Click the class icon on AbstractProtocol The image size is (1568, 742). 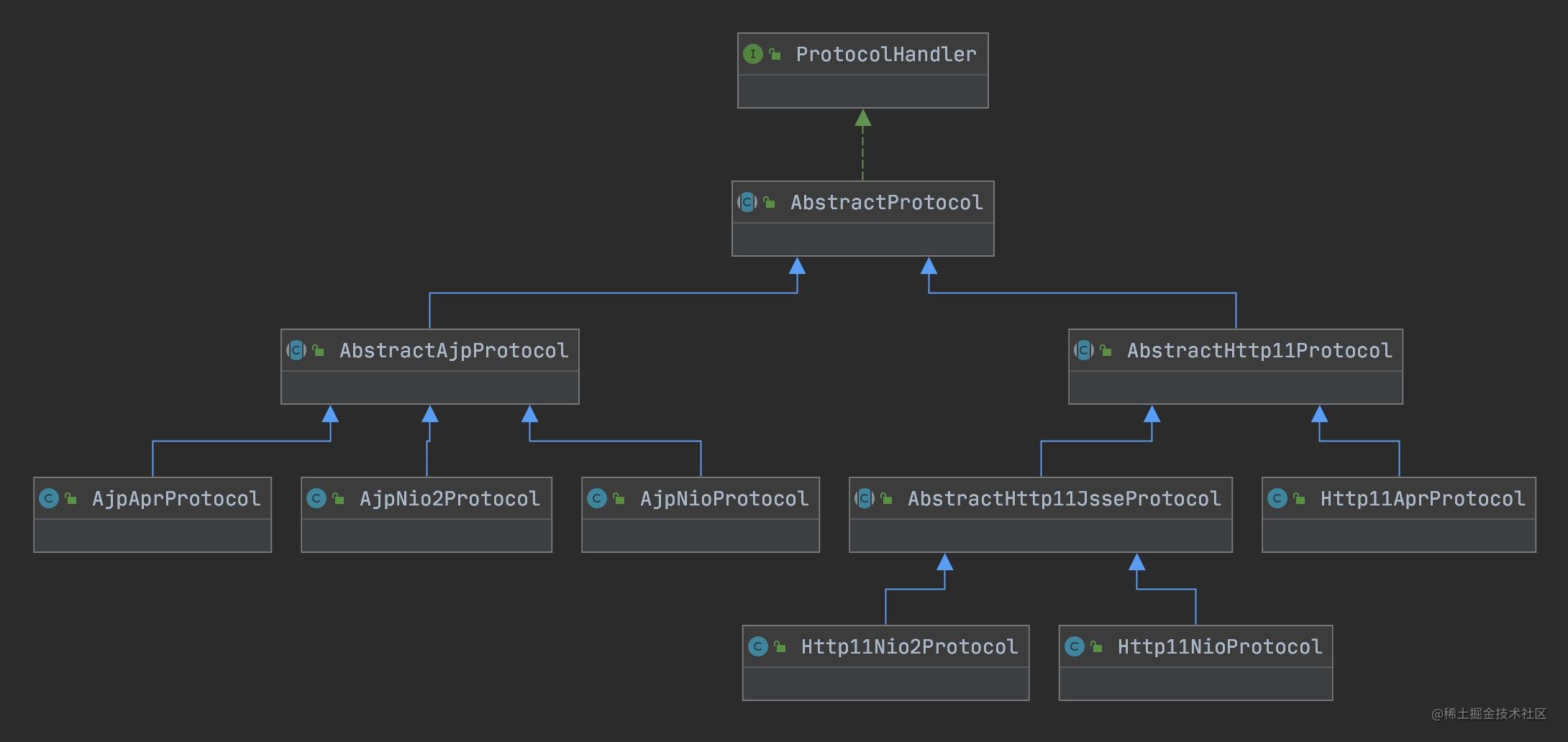click(748, 203)
